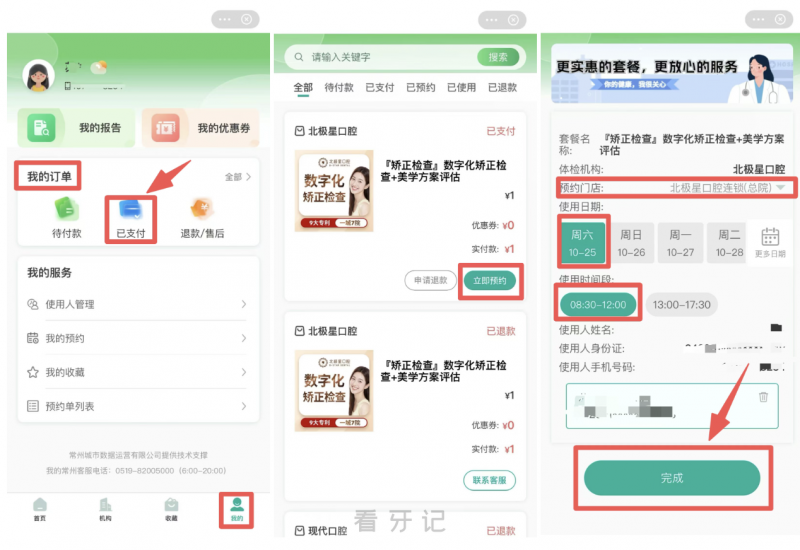The width and height of the screenshot is (800, 550).
Task: Expand the 我的收藏 chevron
Action: pyautogui.click(x=244, y=372)
